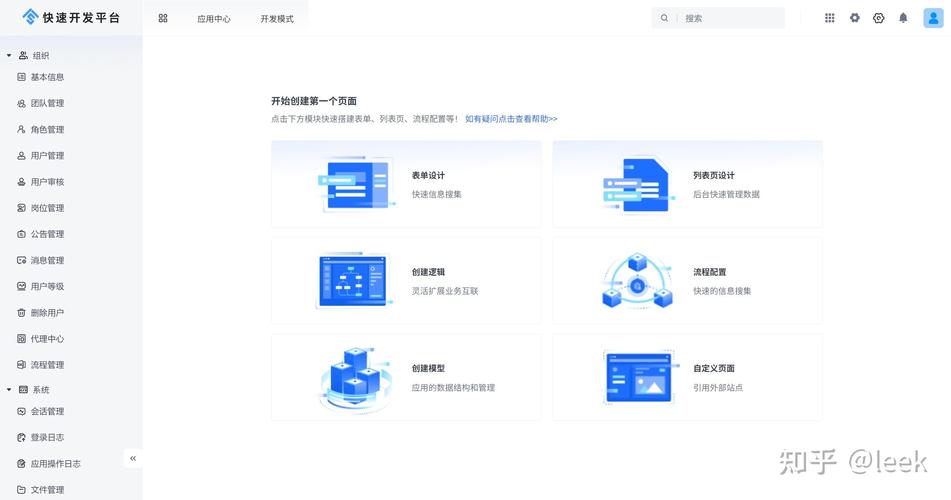The height and width of the screenshot is (500, 951).
Task: Open 代理中心 menu entry text
Action: 47,339
